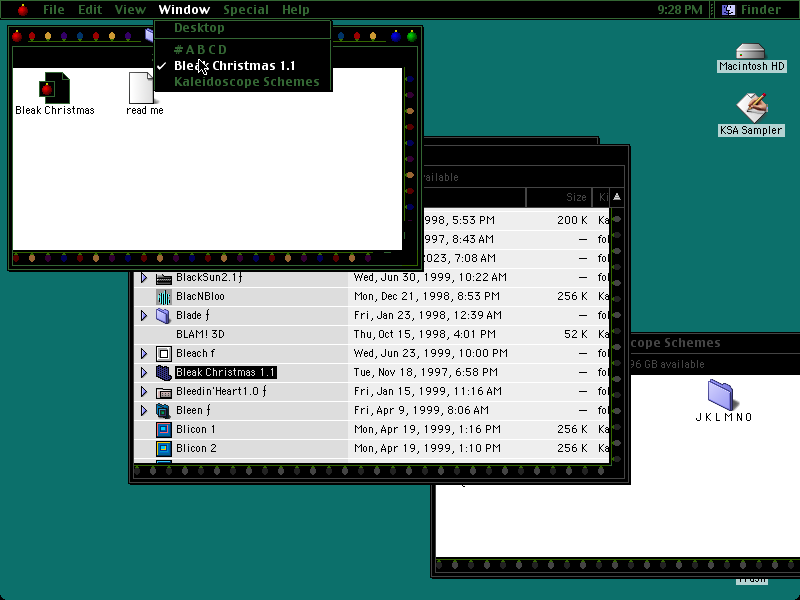The image size is (800, 600).
Task: Click the date Mon, Apr 19, 1999, 1:16 PM
Action: tap(427, 430)
